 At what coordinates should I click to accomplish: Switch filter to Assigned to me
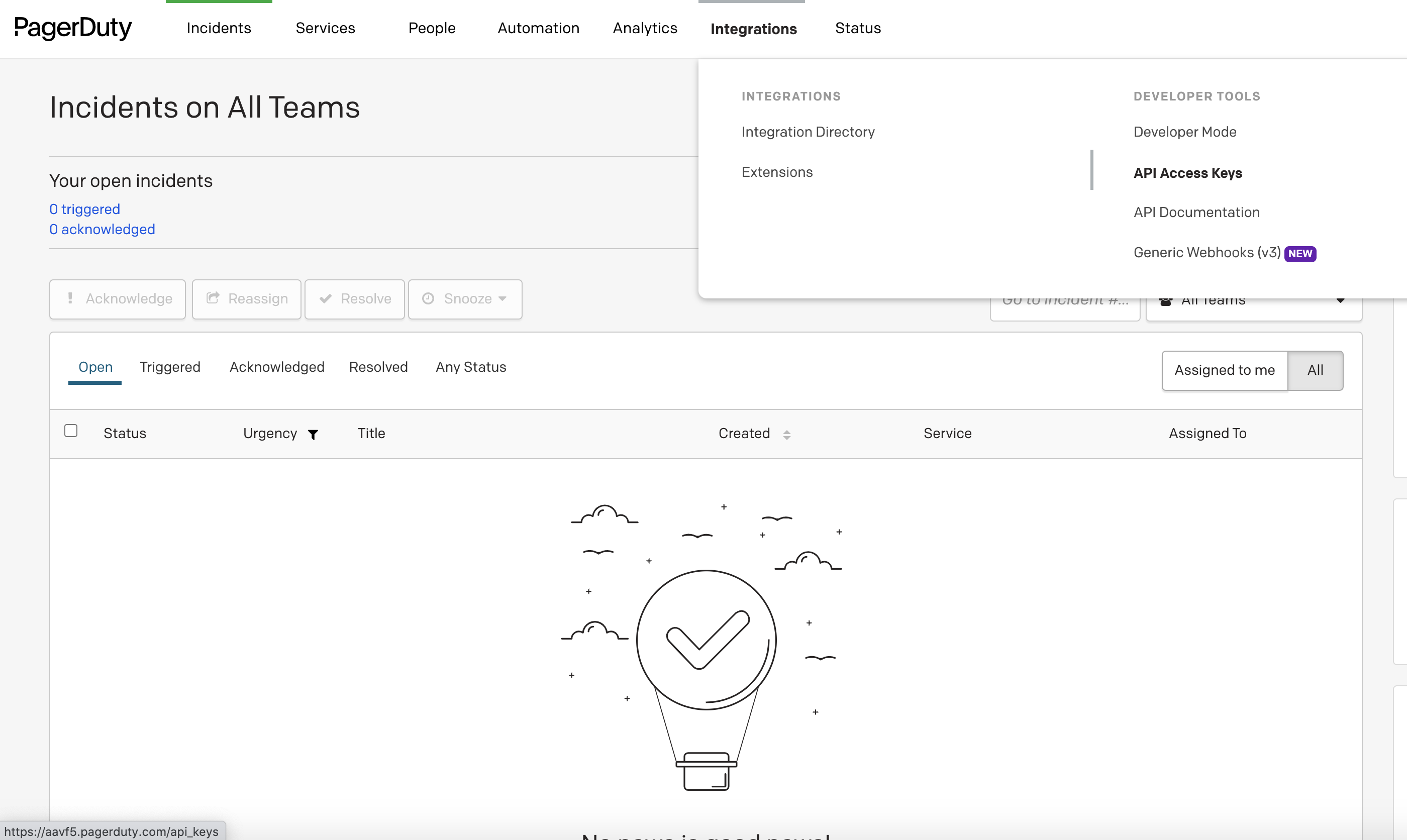pos(1224,370)
